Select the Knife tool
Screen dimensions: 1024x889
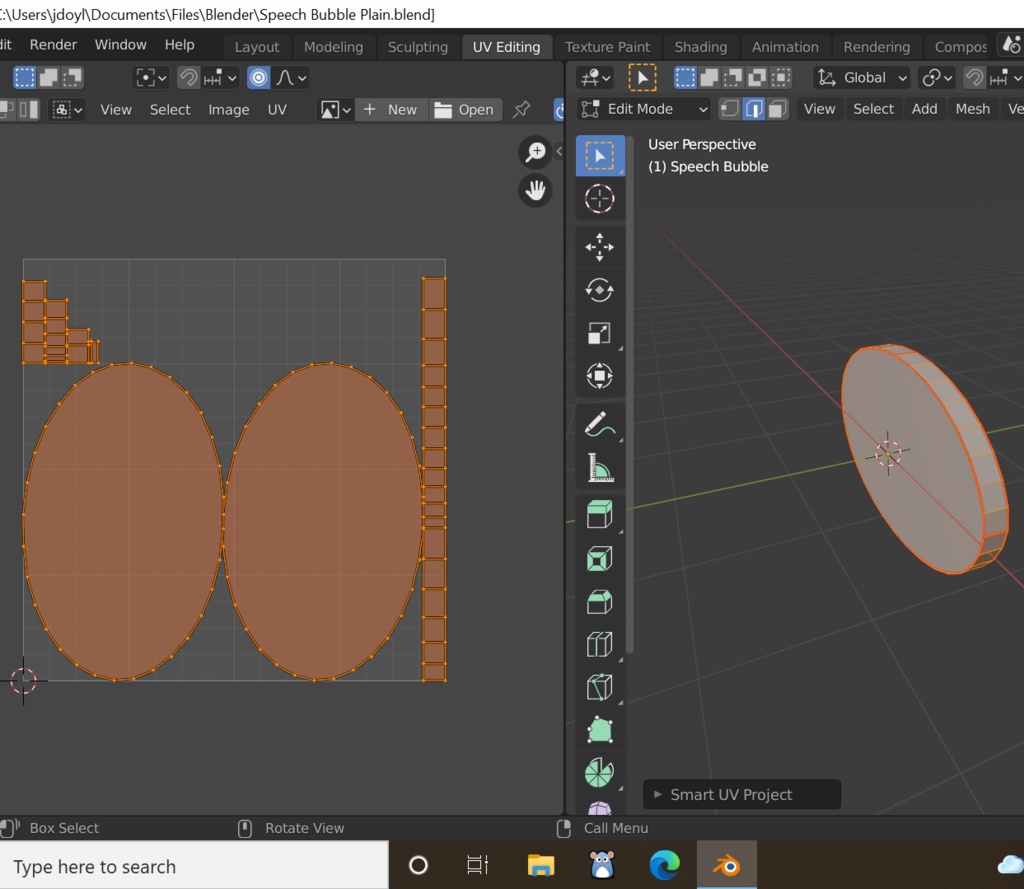point(600,687)
